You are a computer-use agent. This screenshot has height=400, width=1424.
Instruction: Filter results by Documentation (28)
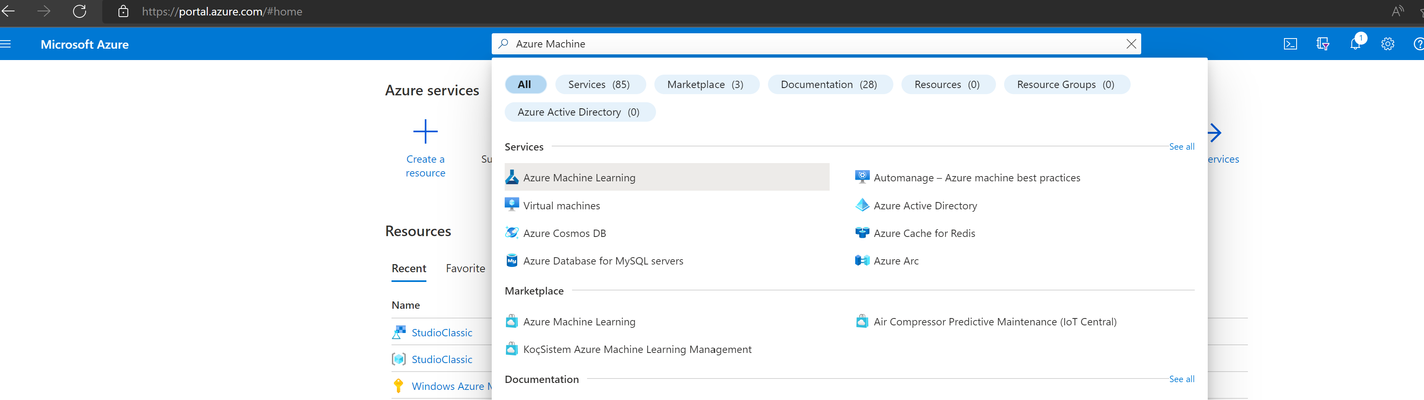click(829, 85)
